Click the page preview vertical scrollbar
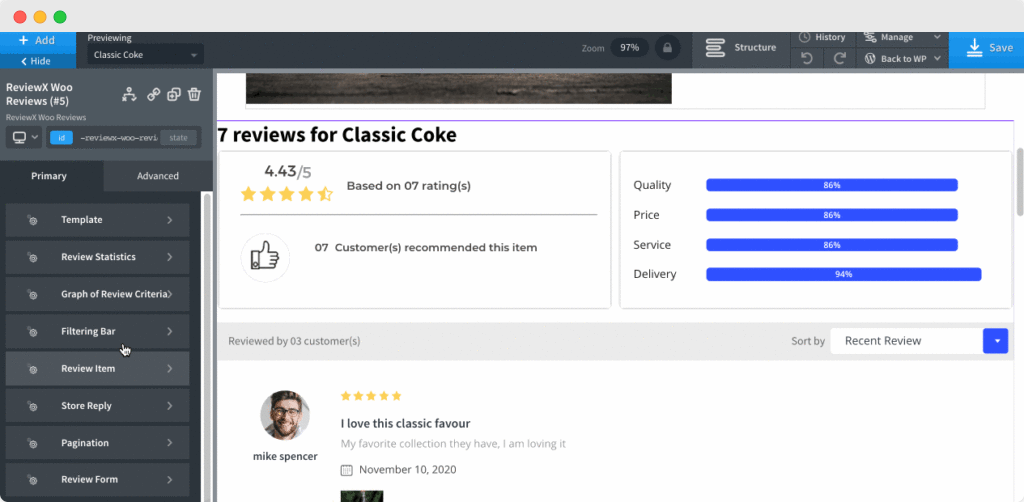This screenshot has height=502, width=1024. coord(1019,181)
